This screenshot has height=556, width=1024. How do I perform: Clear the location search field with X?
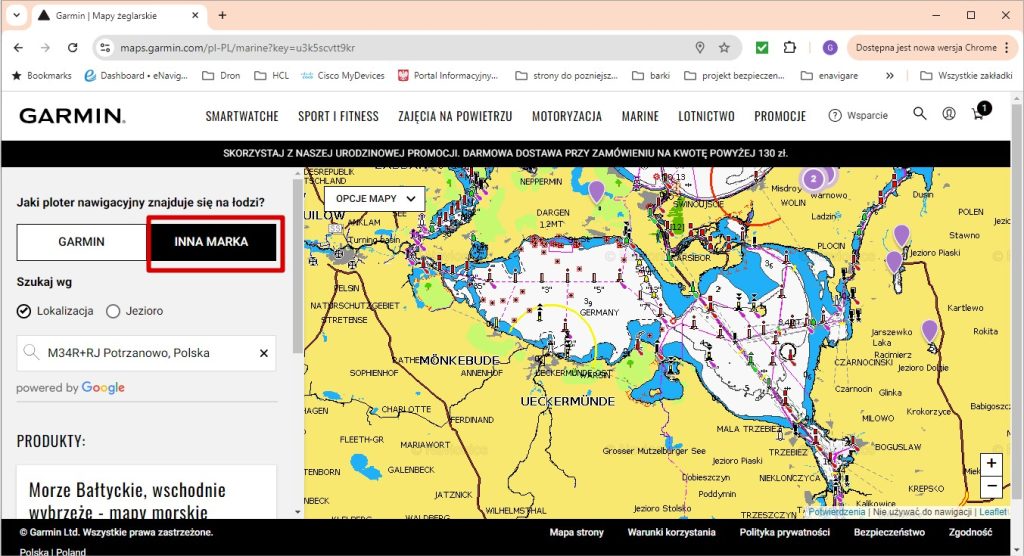coord(264,353)
